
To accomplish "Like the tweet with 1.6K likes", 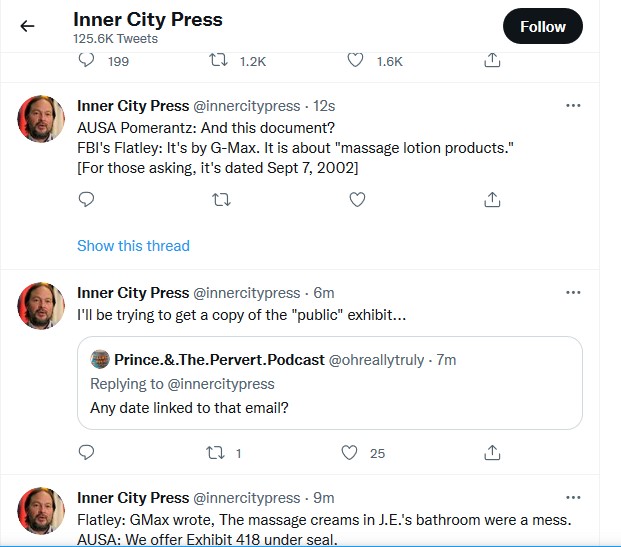I will click(355, 60).
